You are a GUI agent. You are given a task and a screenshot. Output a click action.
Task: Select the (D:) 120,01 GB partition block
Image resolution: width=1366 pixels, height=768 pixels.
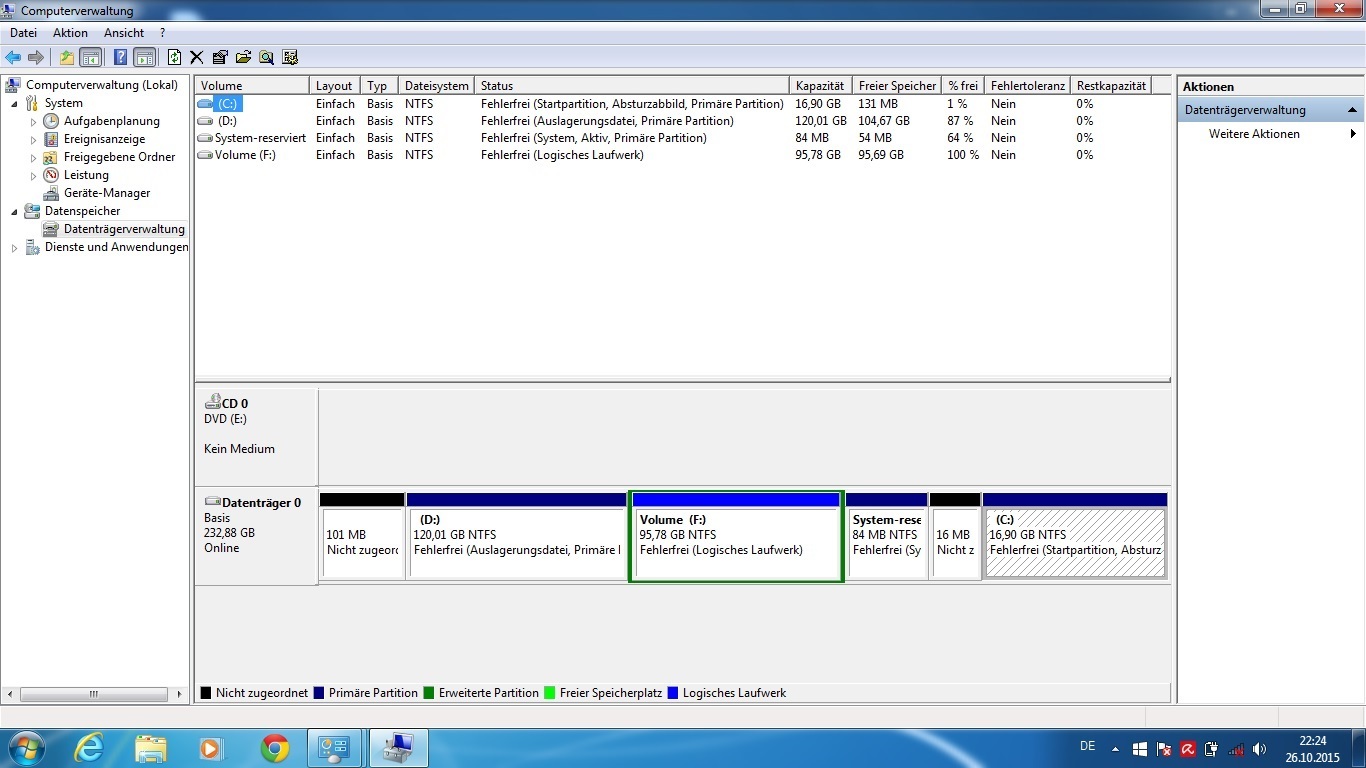click(516, 535)
